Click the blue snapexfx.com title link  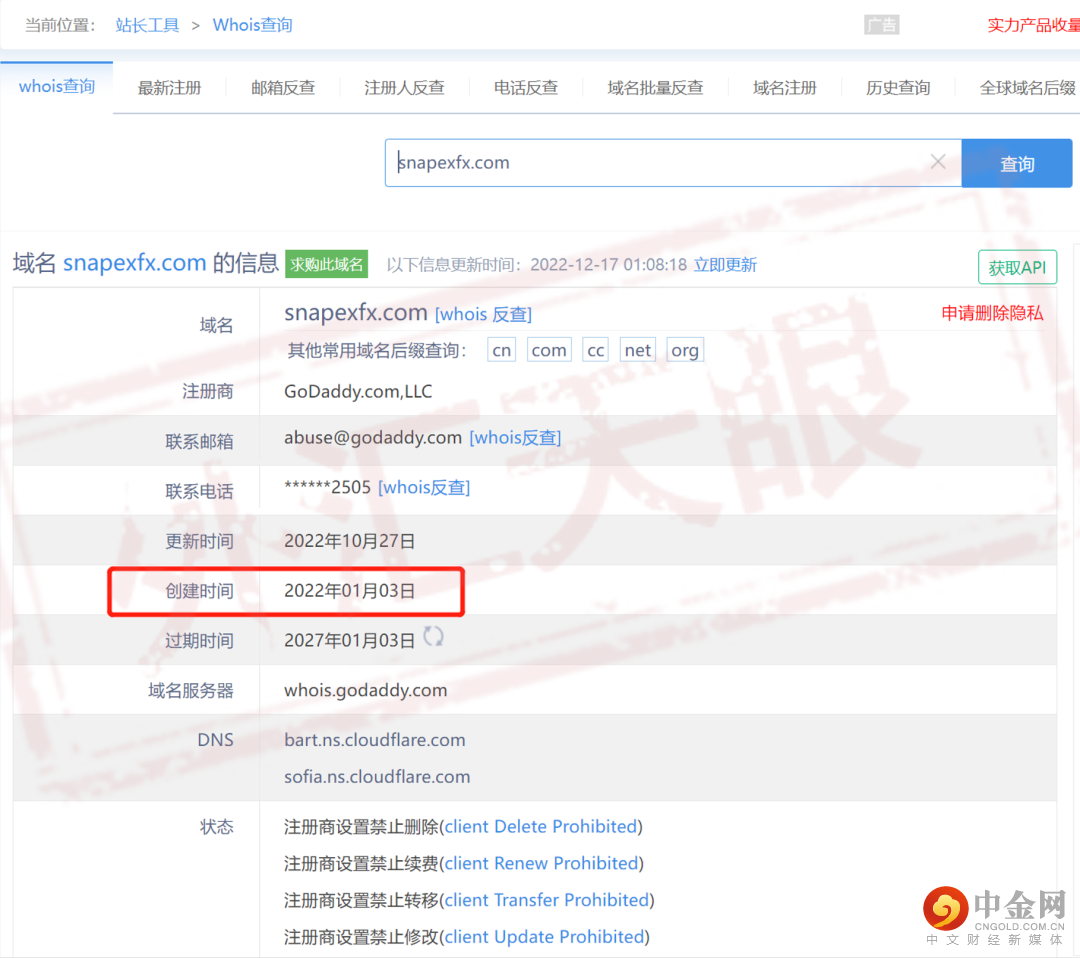click(x=134, y=263)
